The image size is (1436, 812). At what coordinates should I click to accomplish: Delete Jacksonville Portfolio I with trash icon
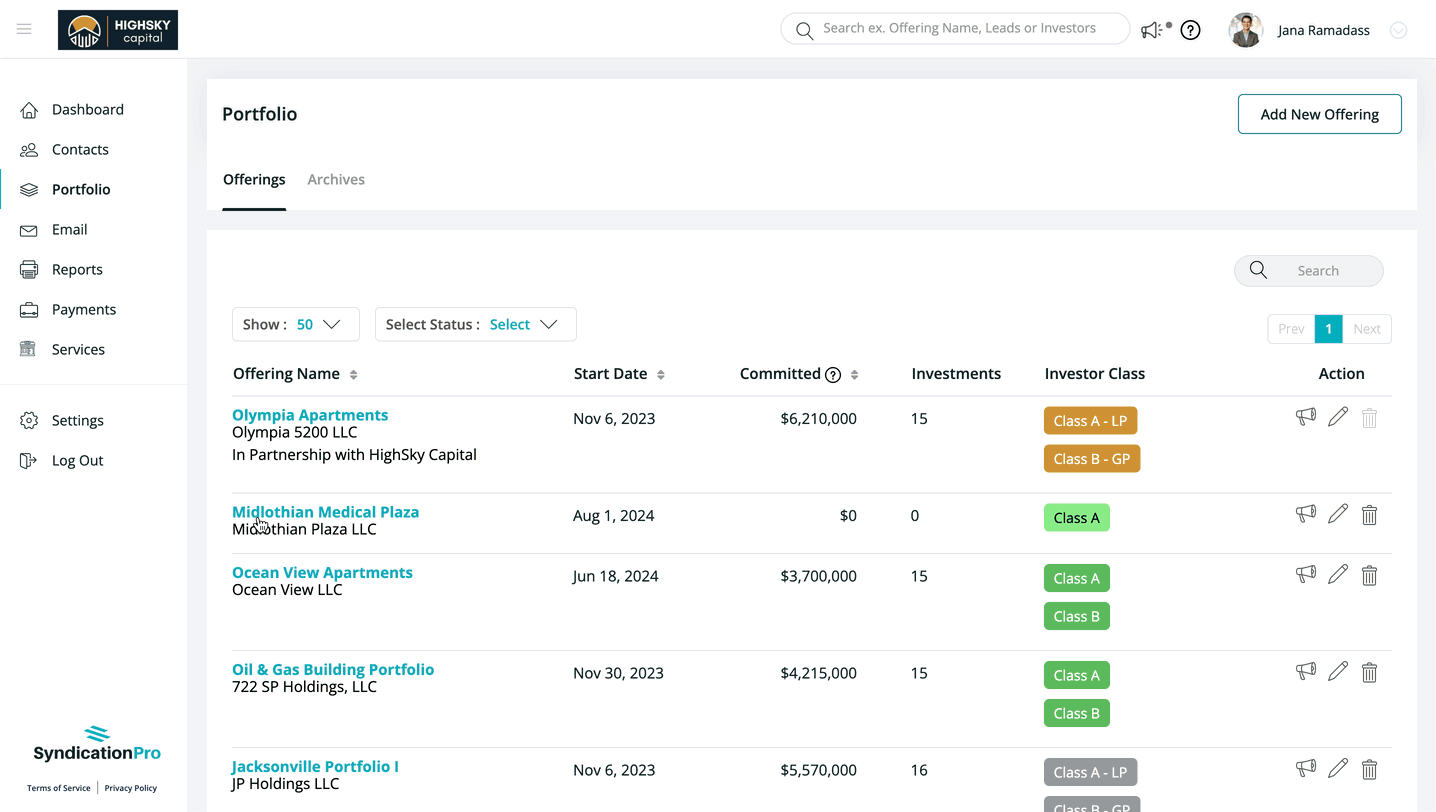coord(1370,769)
